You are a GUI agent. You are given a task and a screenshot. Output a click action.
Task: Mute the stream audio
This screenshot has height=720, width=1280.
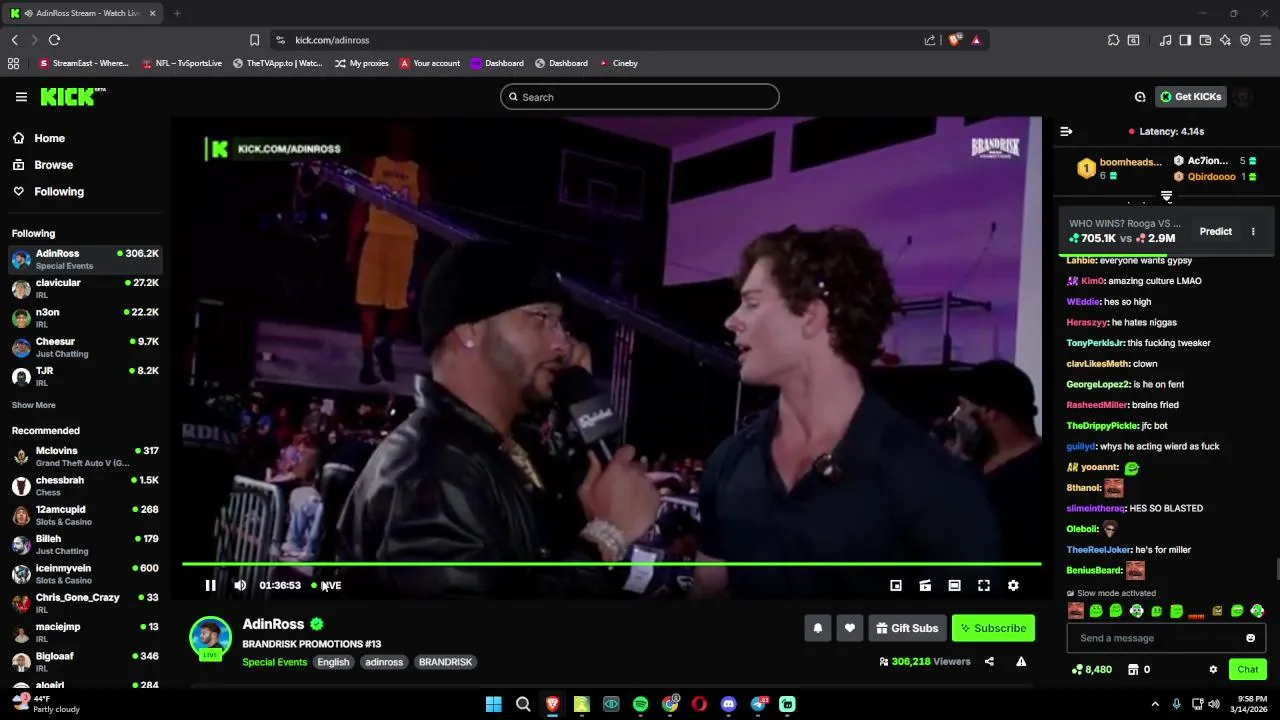240,585
